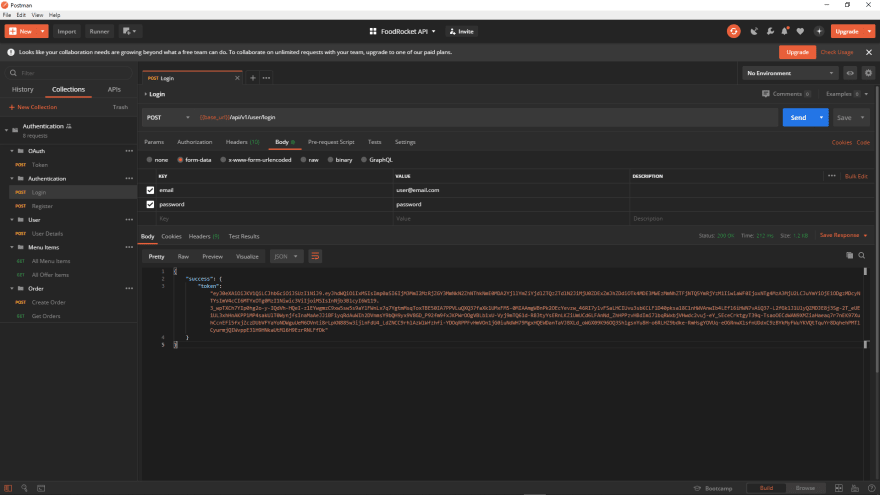Toggle sidebar icon in status bar
Image resolution: width=880 pixels, height=495 pixels.
click(8, 488)
